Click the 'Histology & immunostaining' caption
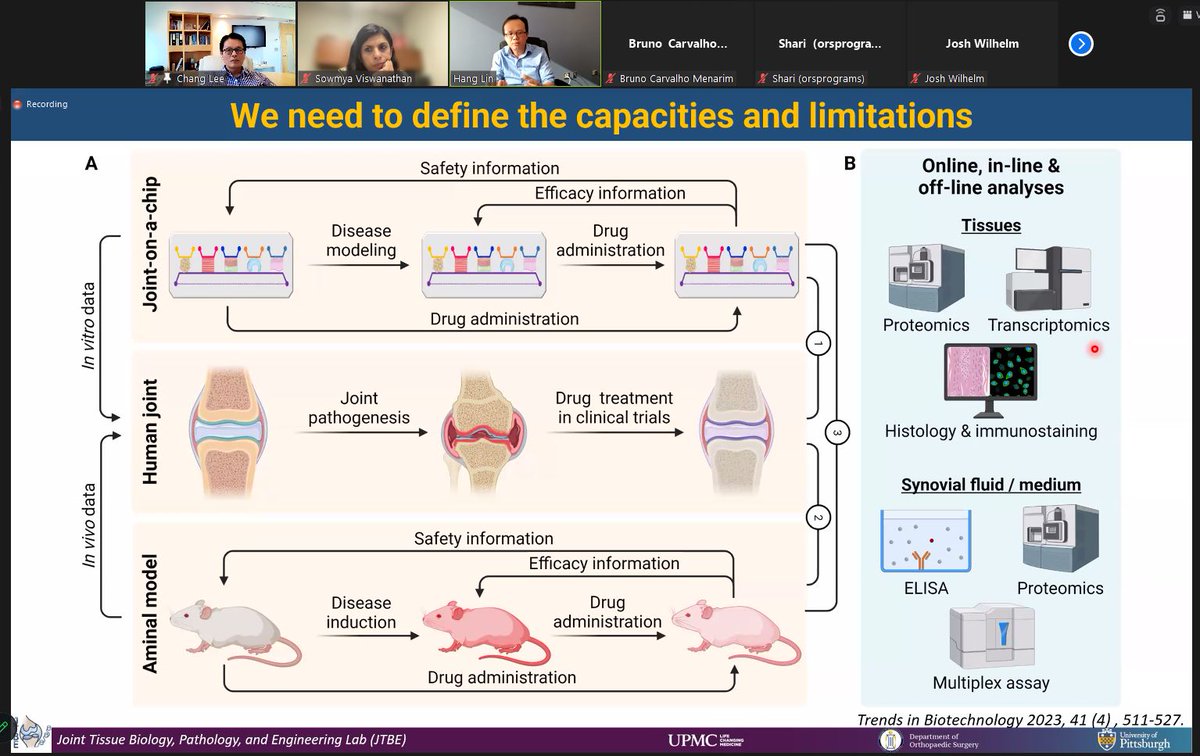Viewport: 1200px width, 756px height. (x=990, y=432)
